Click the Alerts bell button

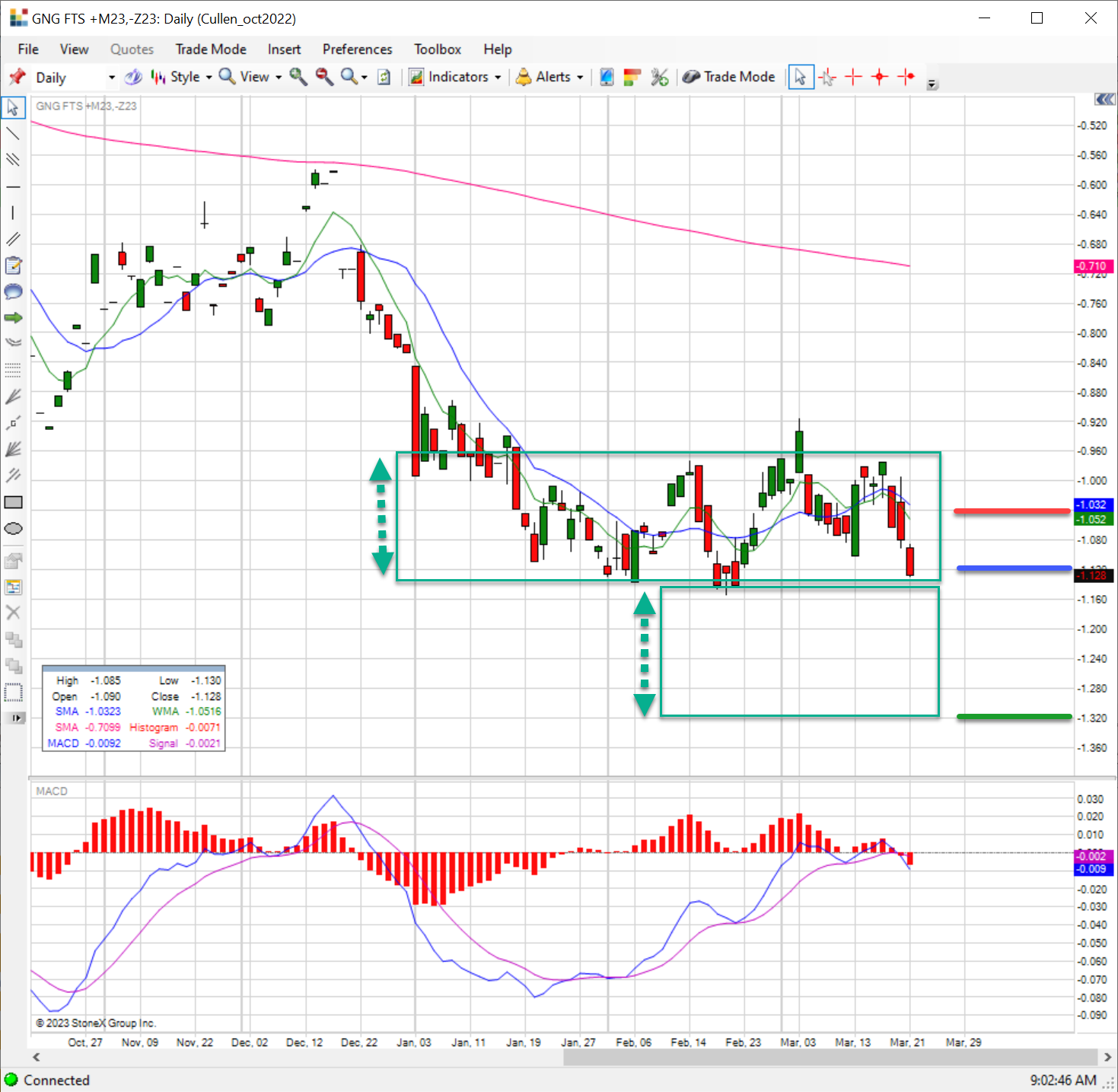click(x=543, y=77)
